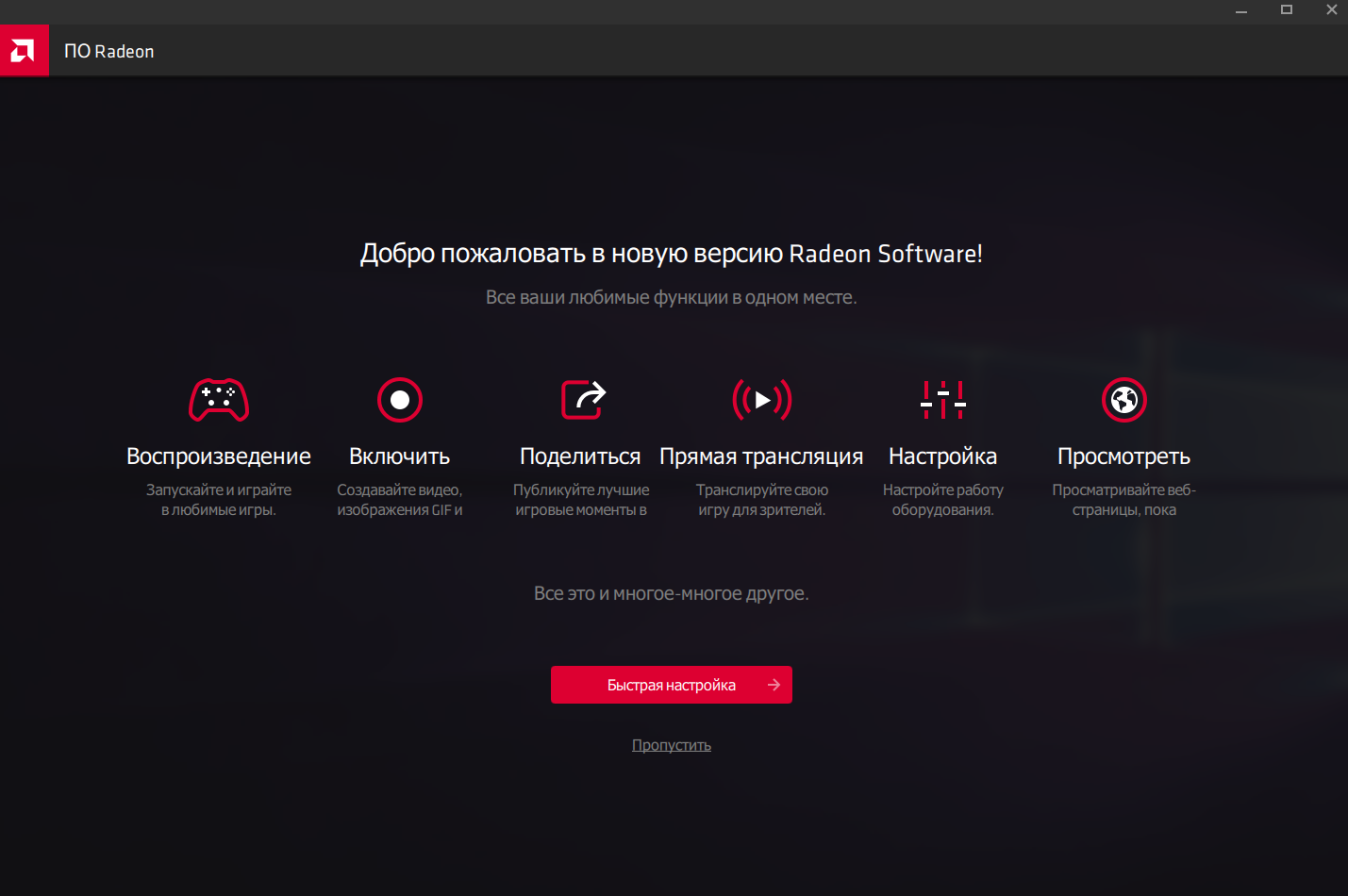1348x896 pixels.
Task: Click the Все это и многое-многое другое text
Action: pyautogui.click(x=672, y=593)
